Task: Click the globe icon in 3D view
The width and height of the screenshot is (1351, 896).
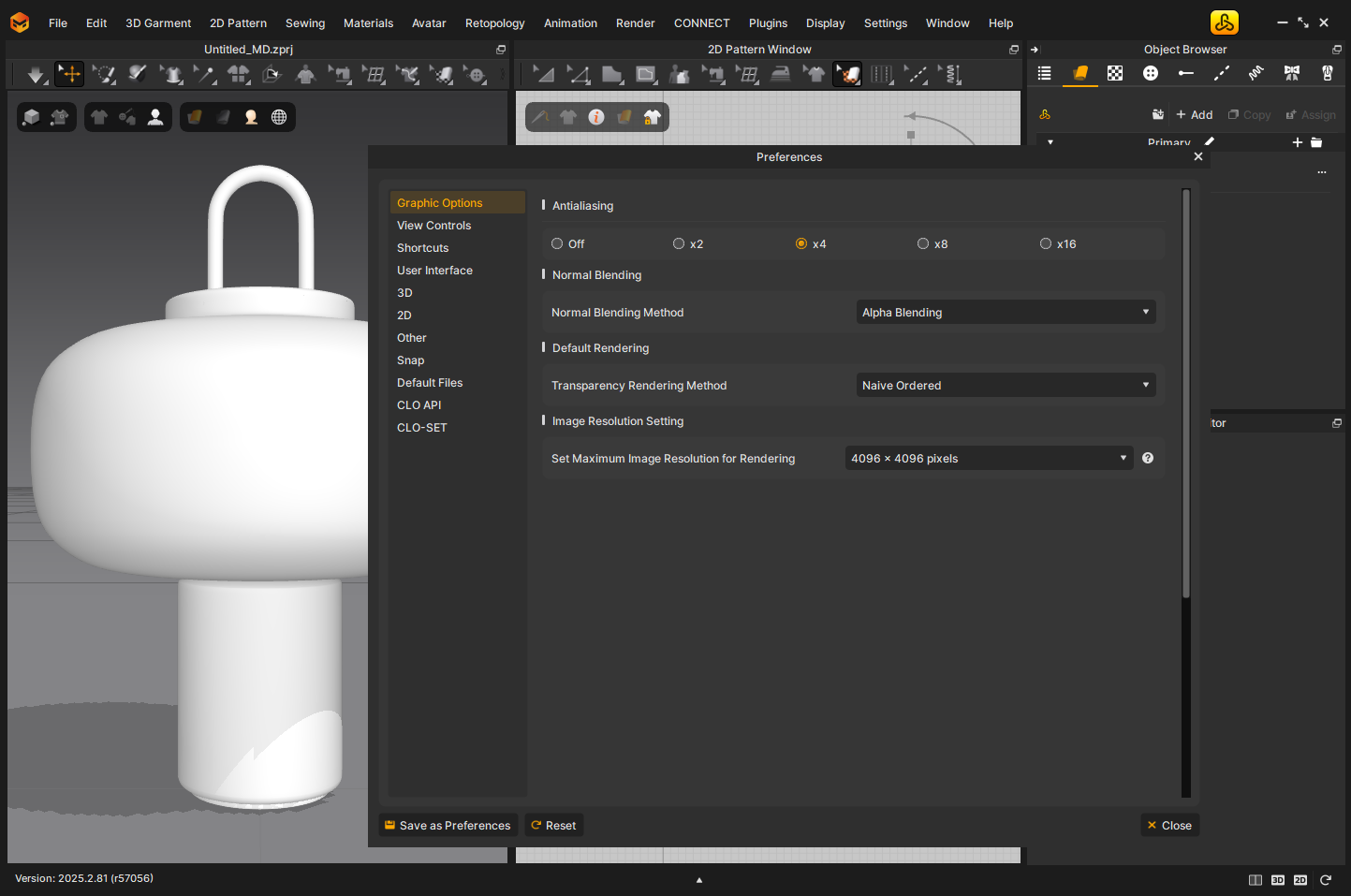Action: (279, 117)
